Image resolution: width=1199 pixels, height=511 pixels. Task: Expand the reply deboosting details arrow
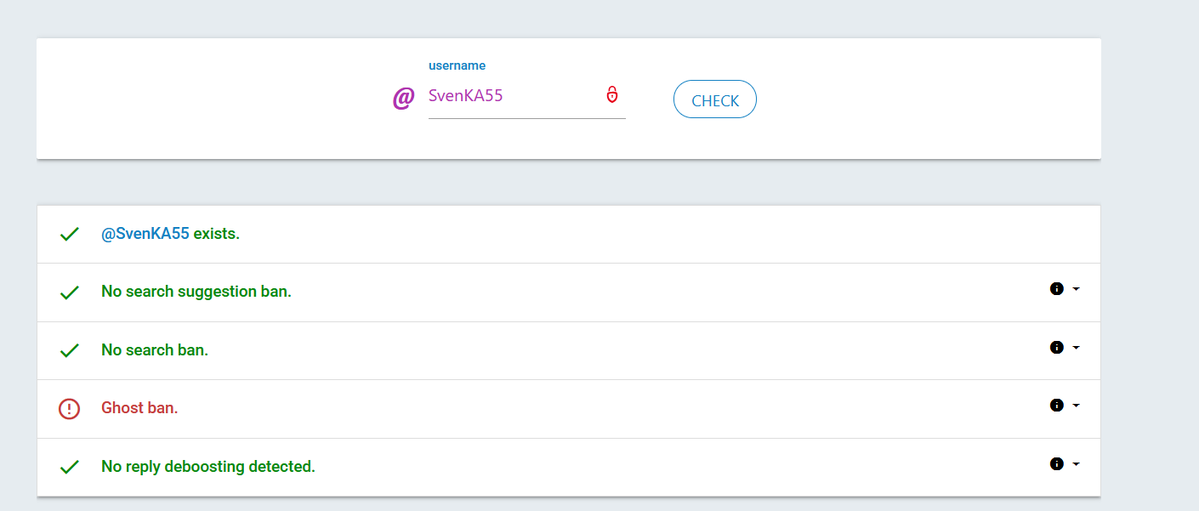1076,464
